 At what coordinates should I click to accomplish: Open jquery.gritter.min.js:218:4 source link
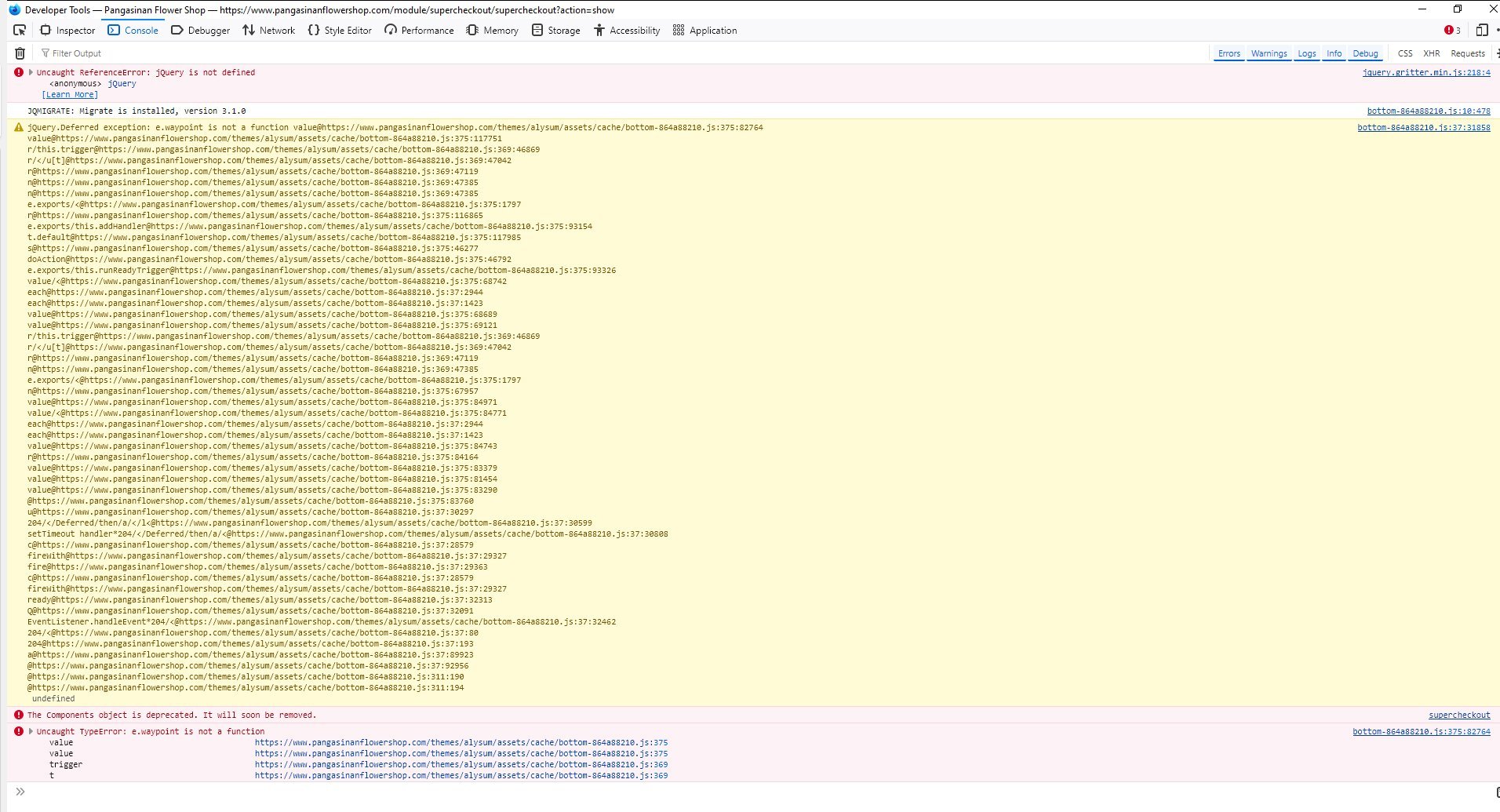click(x=1426, y=72)
